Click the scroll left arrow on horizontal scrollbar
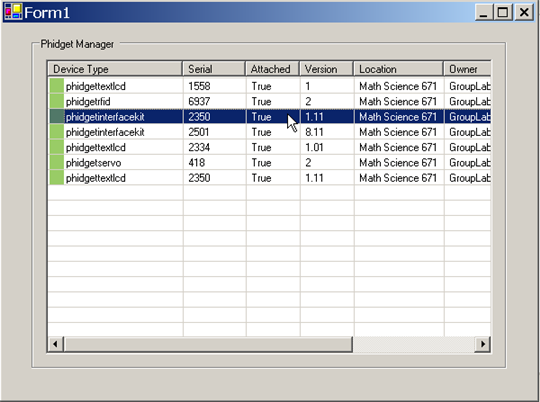This screenshot has width=540, height=402. [55, 344]
